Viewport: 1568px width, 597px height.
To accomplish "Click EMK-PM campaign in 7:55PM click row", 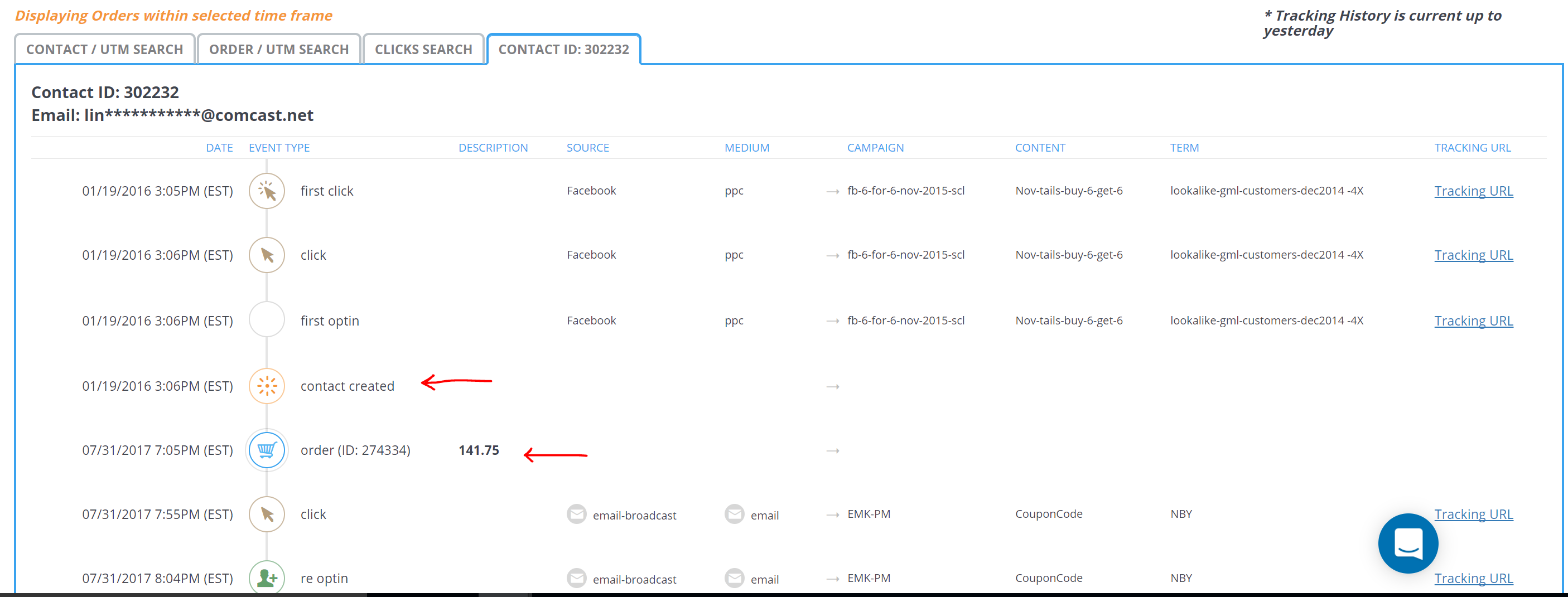I will point(869,513).
